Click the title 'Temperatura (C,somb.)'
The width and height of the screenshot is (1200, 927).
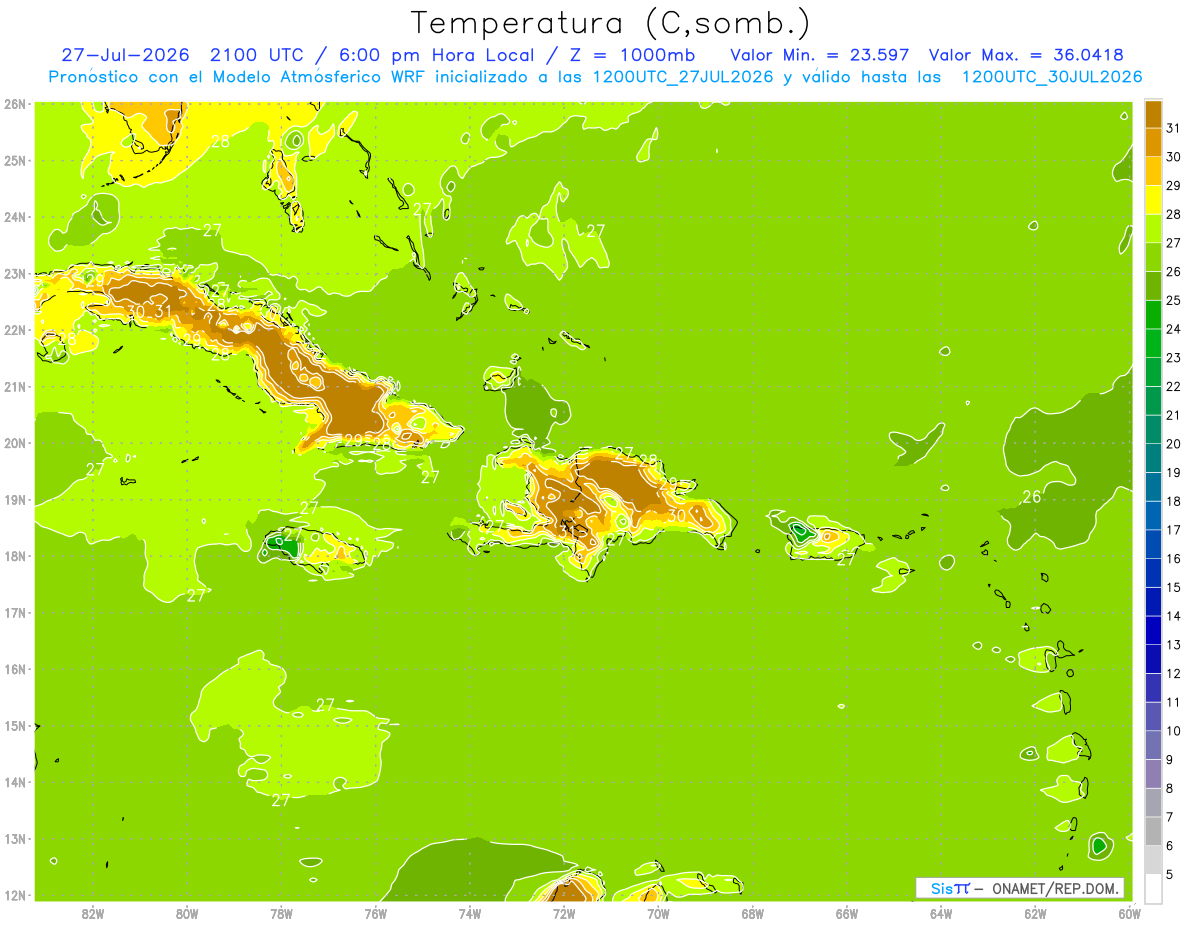tap(610, 23)
